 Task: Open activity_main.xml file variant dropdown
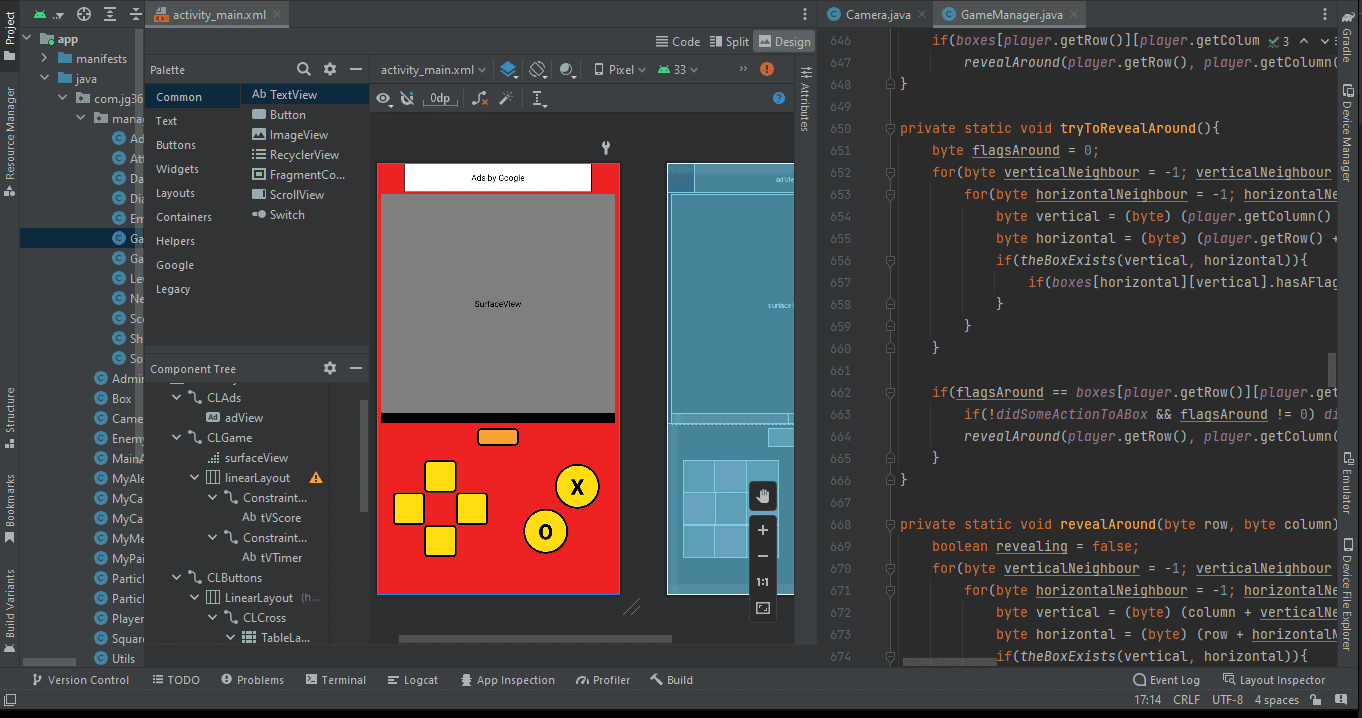coord(433,70)
